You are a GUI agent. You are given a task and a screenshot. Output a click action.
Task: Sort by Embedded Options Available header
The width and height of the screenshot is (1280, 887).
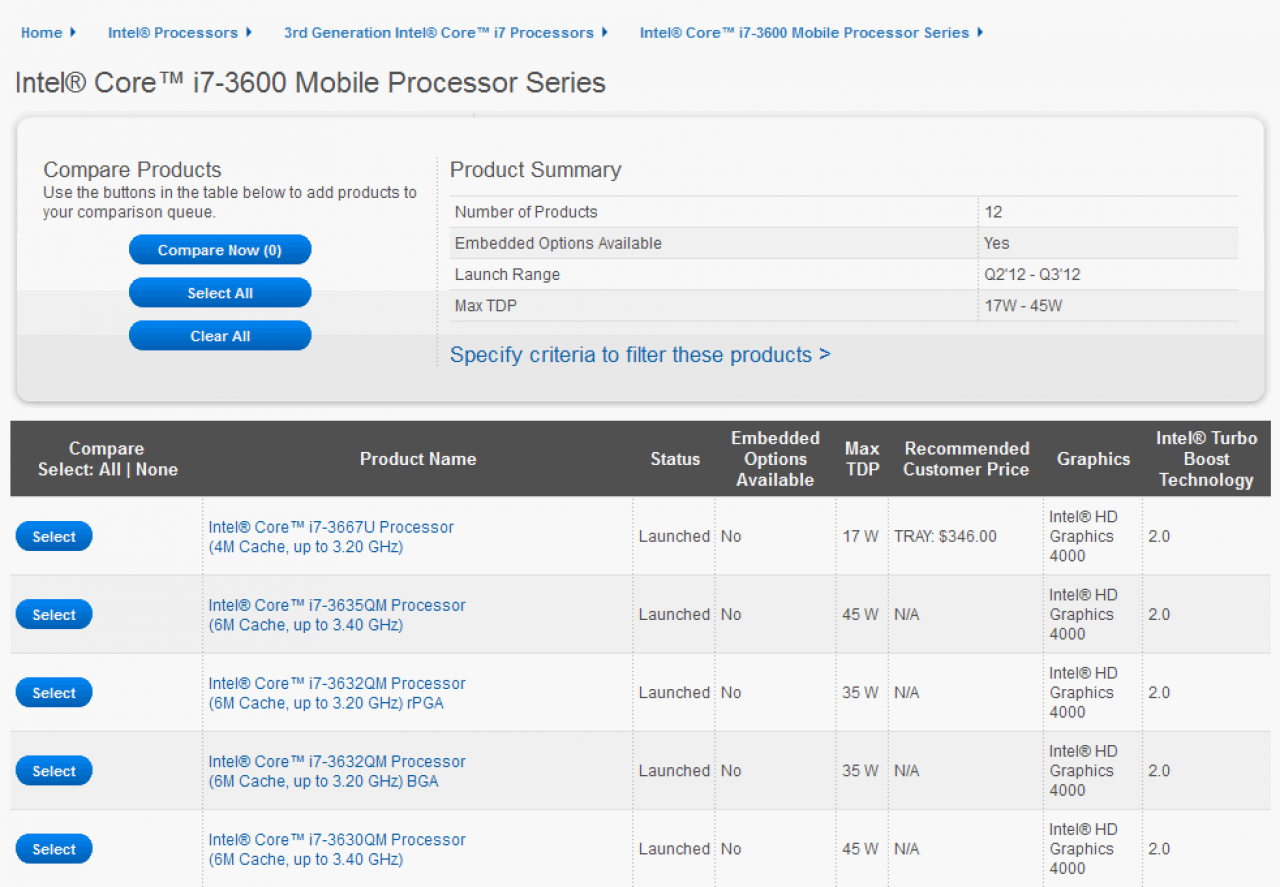[x=775, y=459]
